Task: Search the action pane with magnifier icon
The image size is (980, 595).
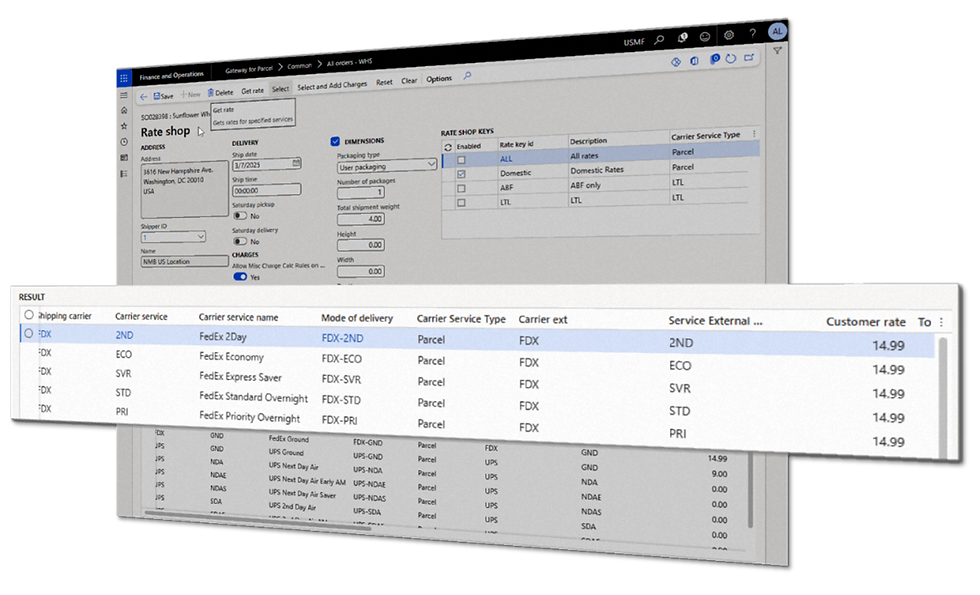Action: tap(468, 76)
